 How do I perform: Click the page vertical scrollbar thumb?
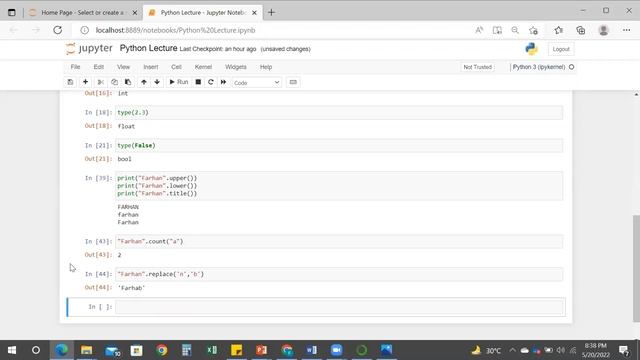coord(636,269)
